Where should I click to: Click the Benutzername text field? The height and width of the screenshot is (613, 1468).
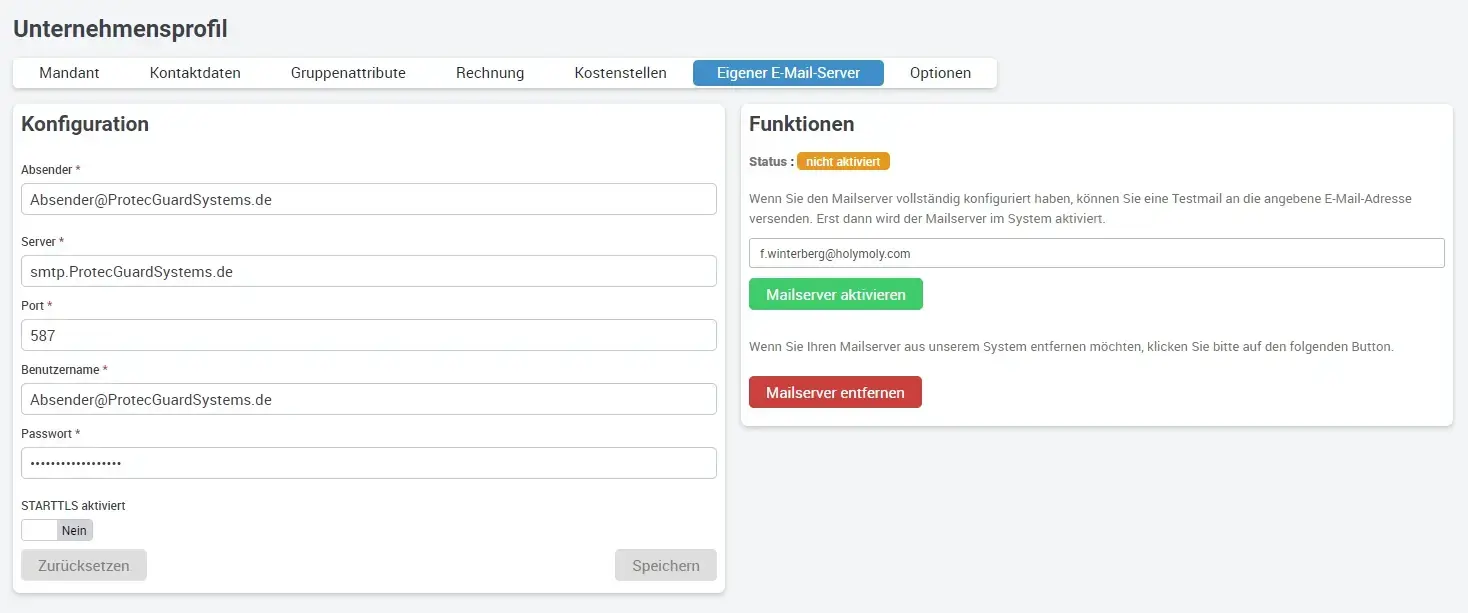pos(368,399)
